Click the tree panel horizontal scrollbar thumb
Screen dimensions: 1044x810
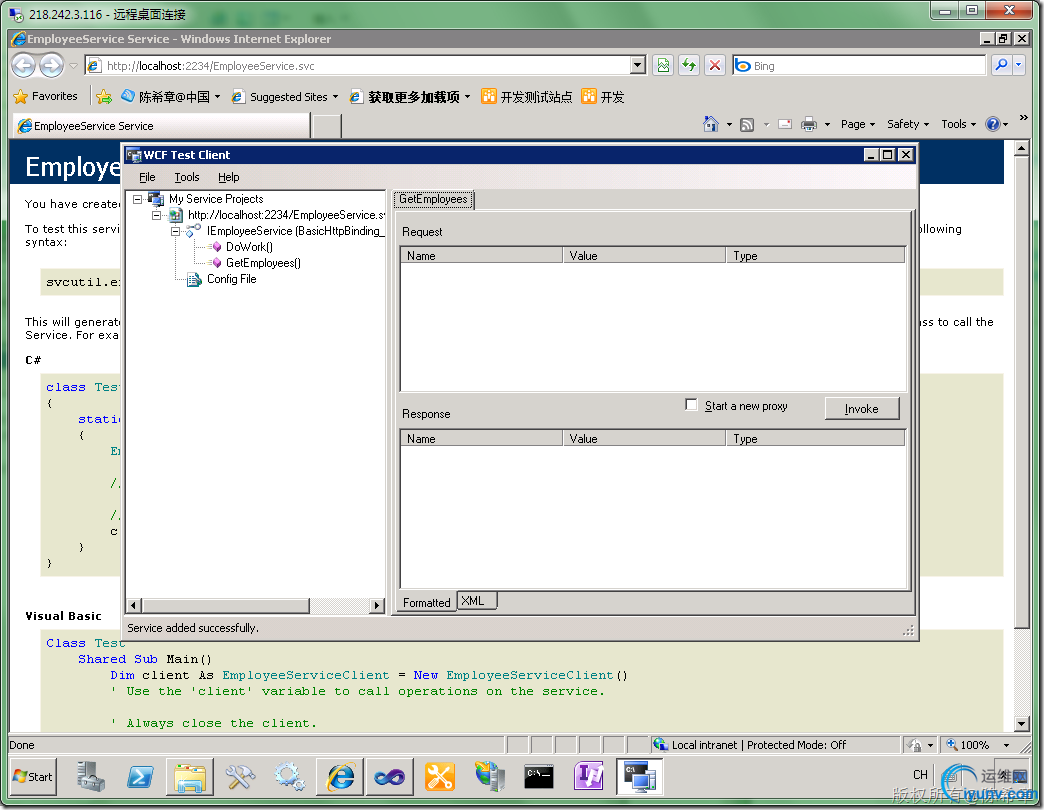[226, 606]
